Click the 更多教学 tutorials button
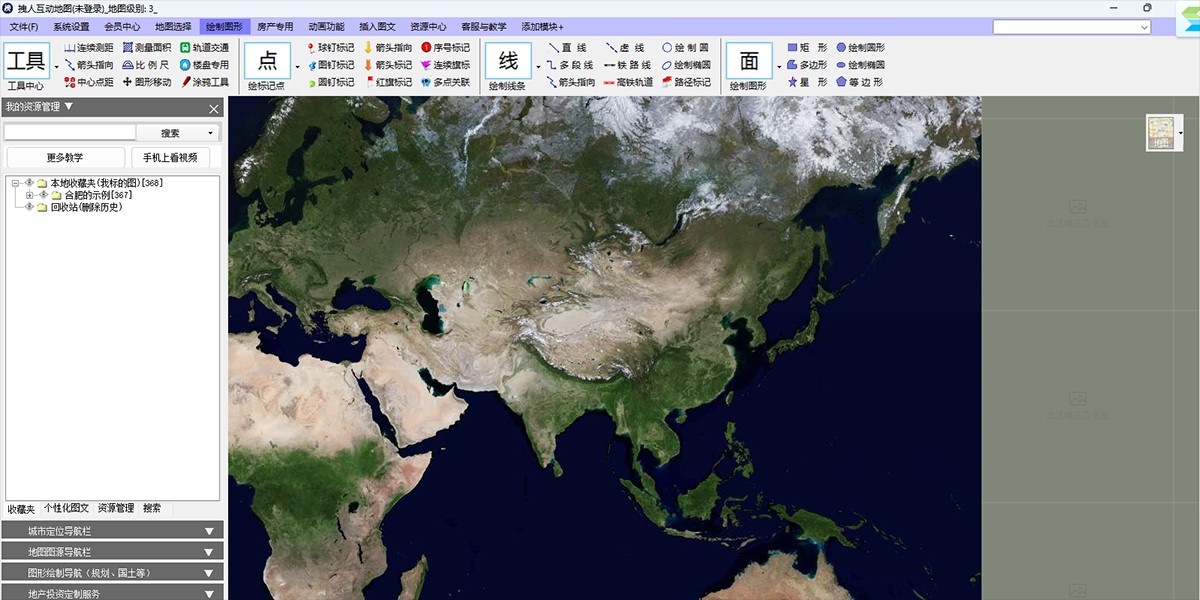 point(66,157)
